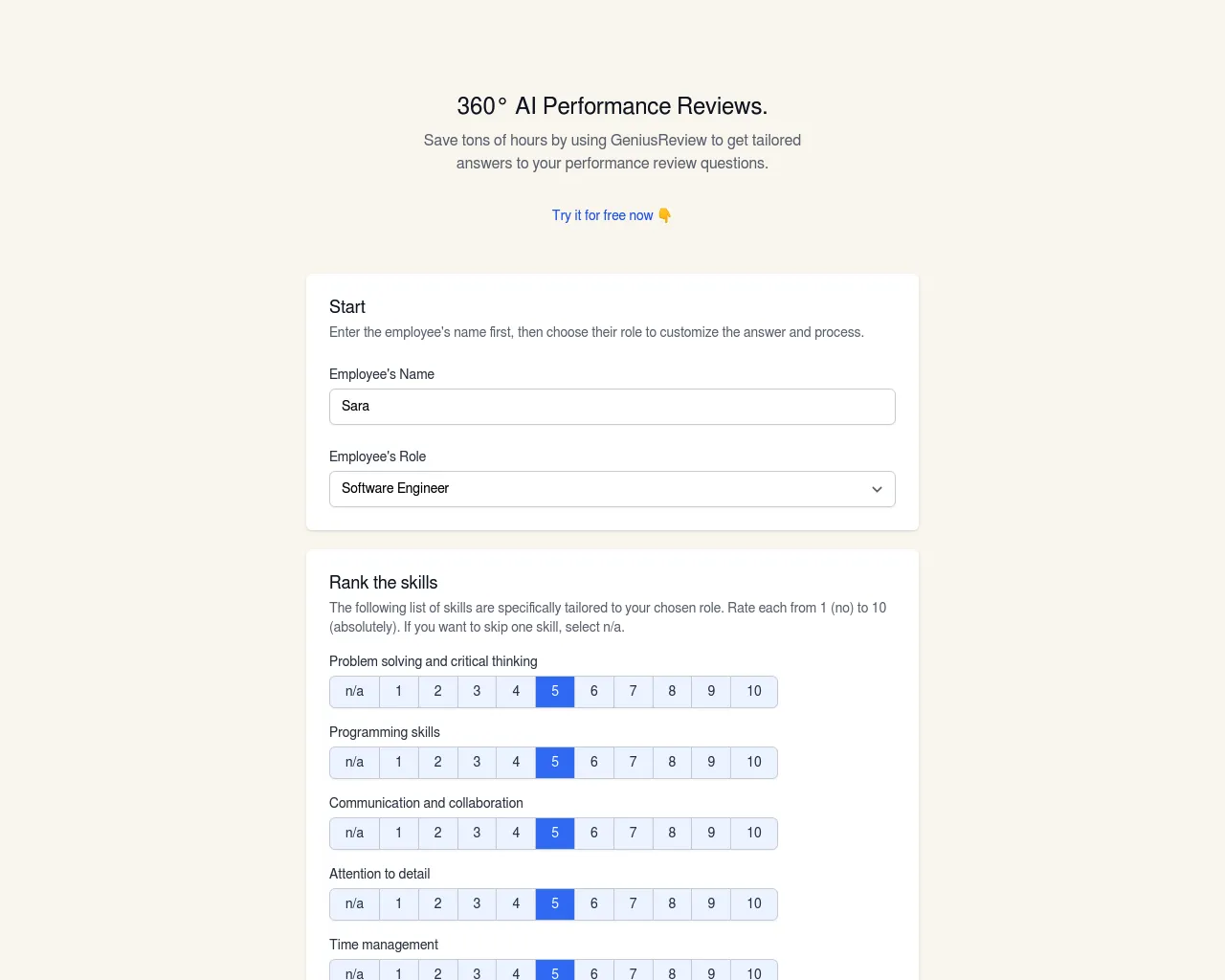The height and width of the screenshot is (980, 1225).
Task: Open the Software Engineer role dropdown
Action: 612,489
